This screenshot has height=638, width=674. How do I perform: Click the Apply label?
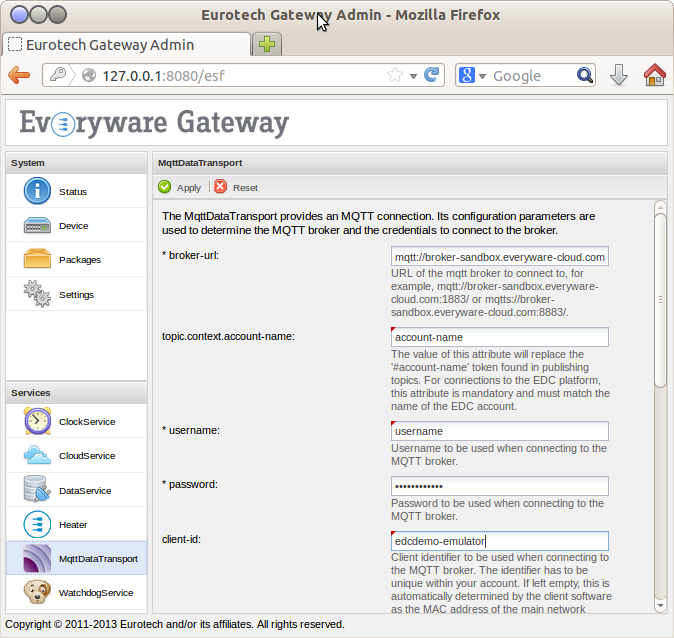189,188
